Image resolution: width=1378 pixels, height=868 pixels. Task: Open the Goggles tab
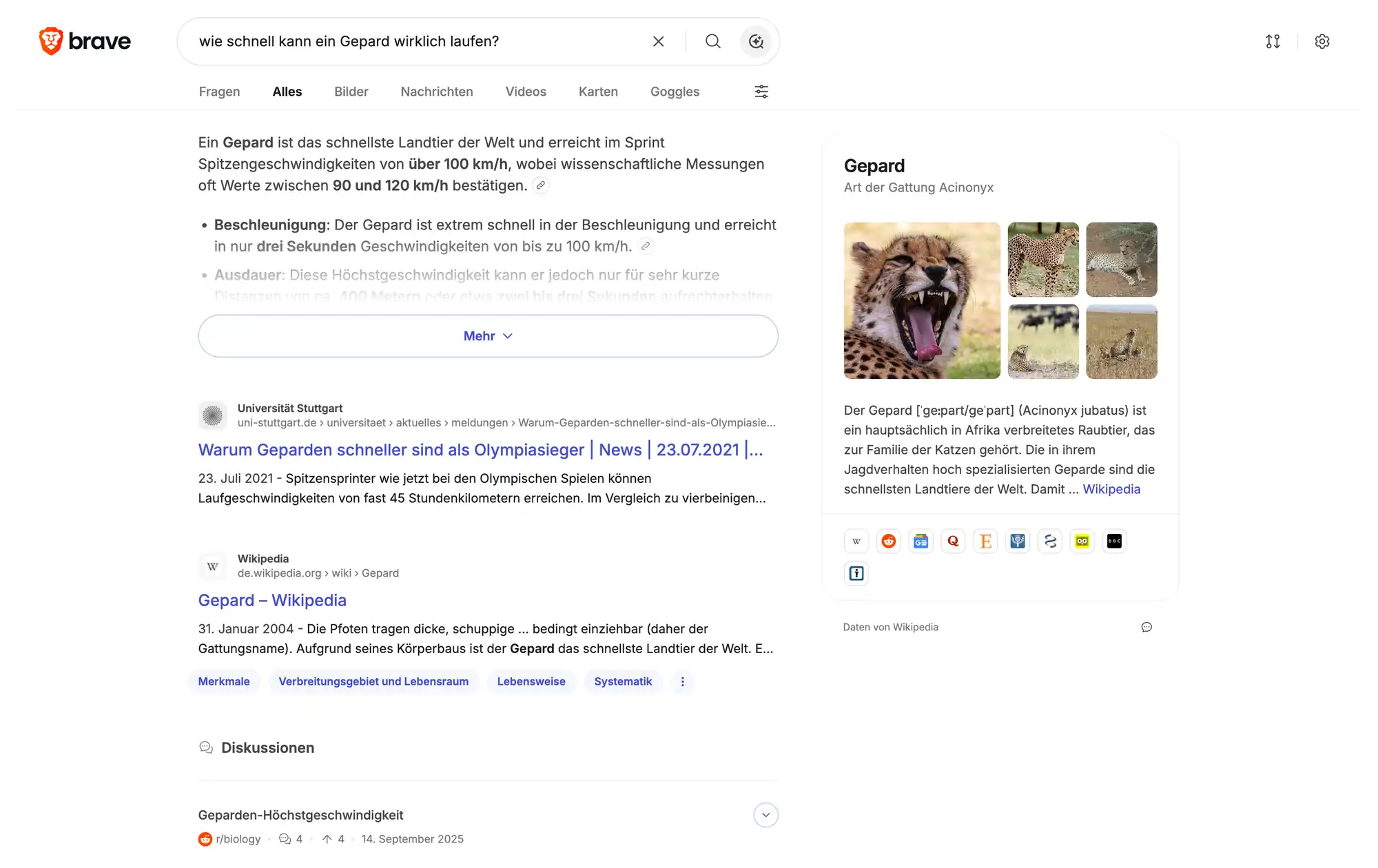[x=675, y=92]
